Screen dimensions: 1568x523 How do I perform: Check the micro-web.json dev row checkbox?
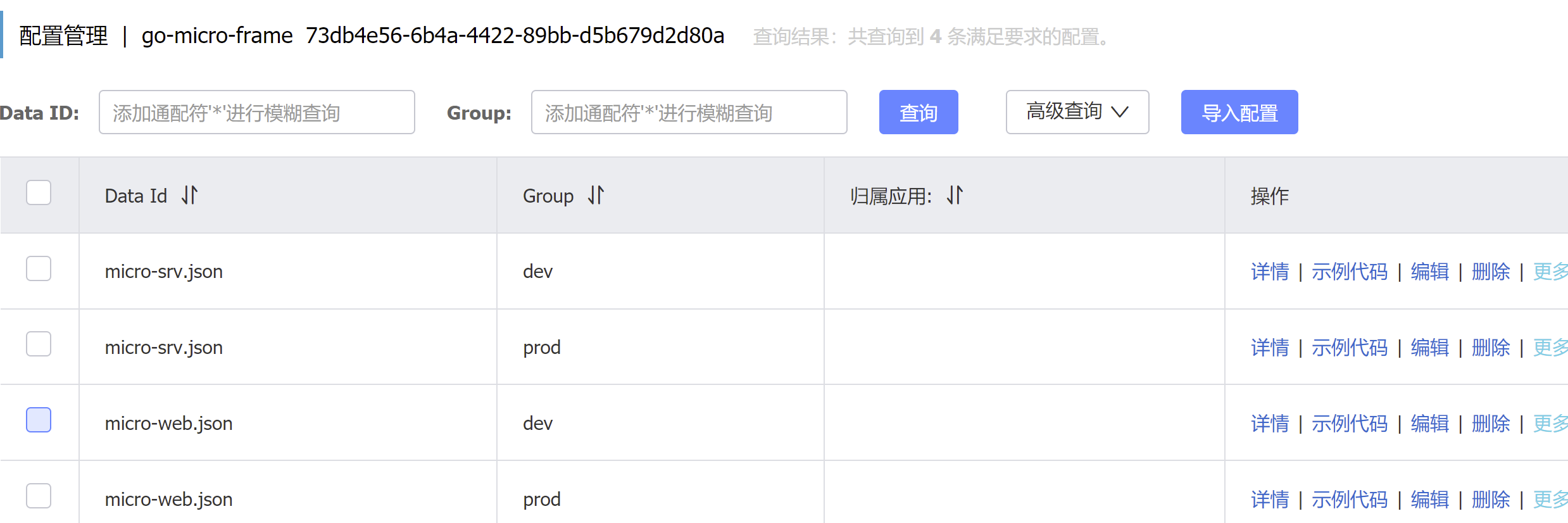pos(39,420)
